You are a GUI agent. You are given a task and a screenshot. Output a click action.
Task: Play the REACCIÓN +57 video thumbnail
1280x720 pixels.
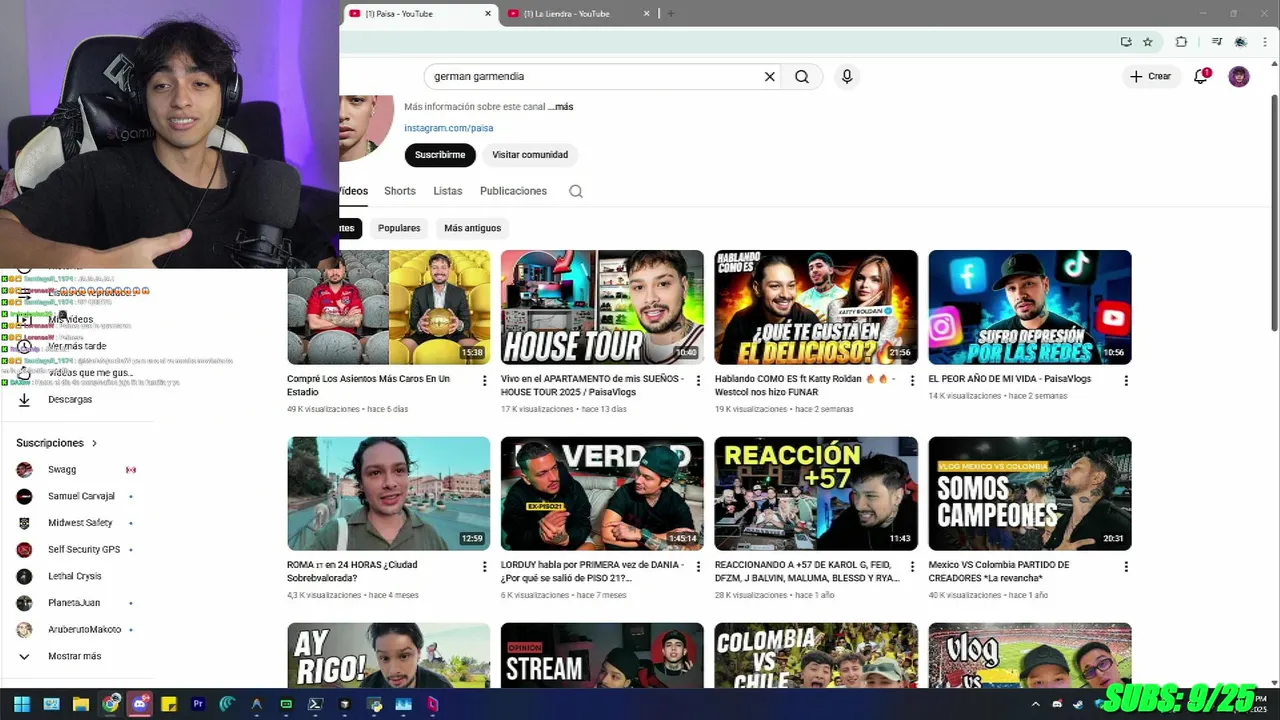click(816, 493)
